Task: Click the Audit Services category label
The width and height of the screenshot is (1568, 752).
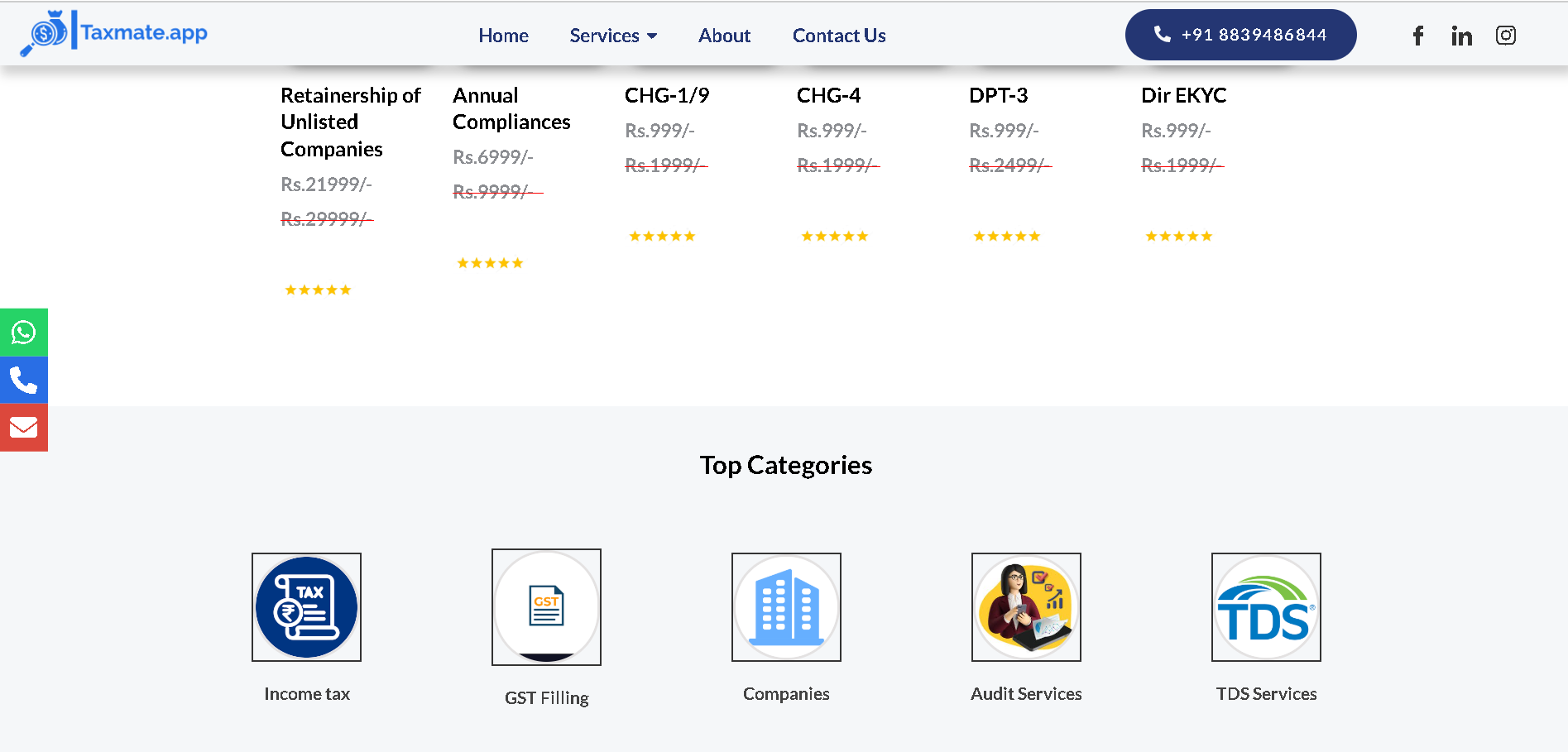Action: tap(1026, 694)
